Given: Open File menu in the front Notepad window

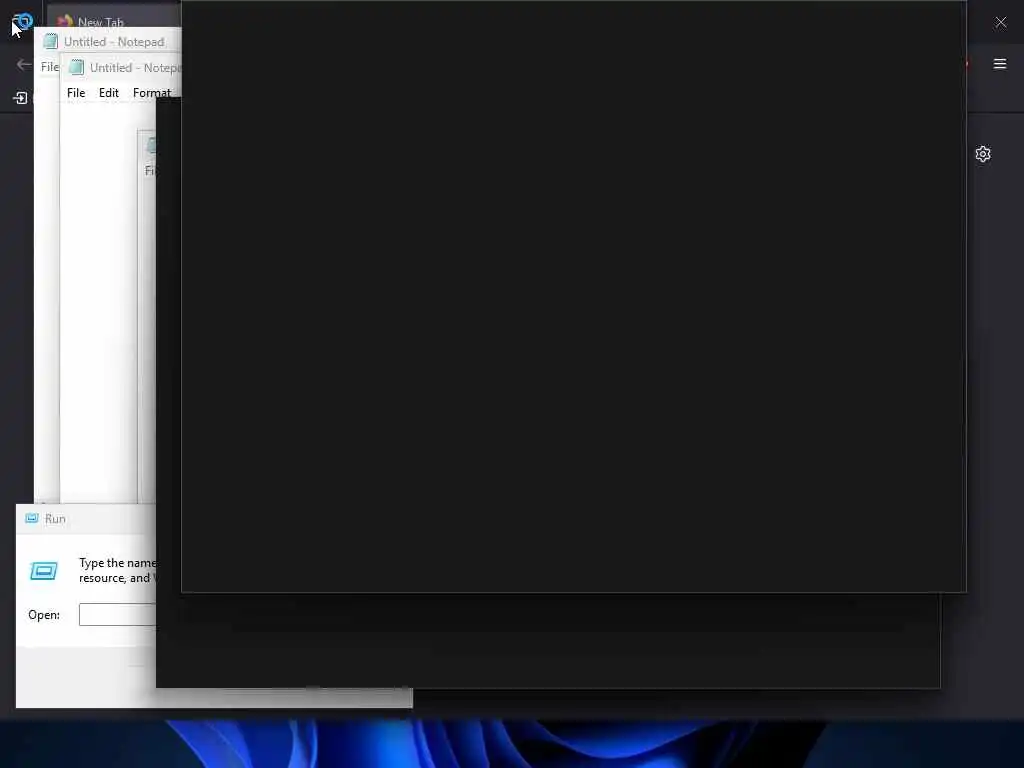Looking at the screenshot, I should coord(76,93).
